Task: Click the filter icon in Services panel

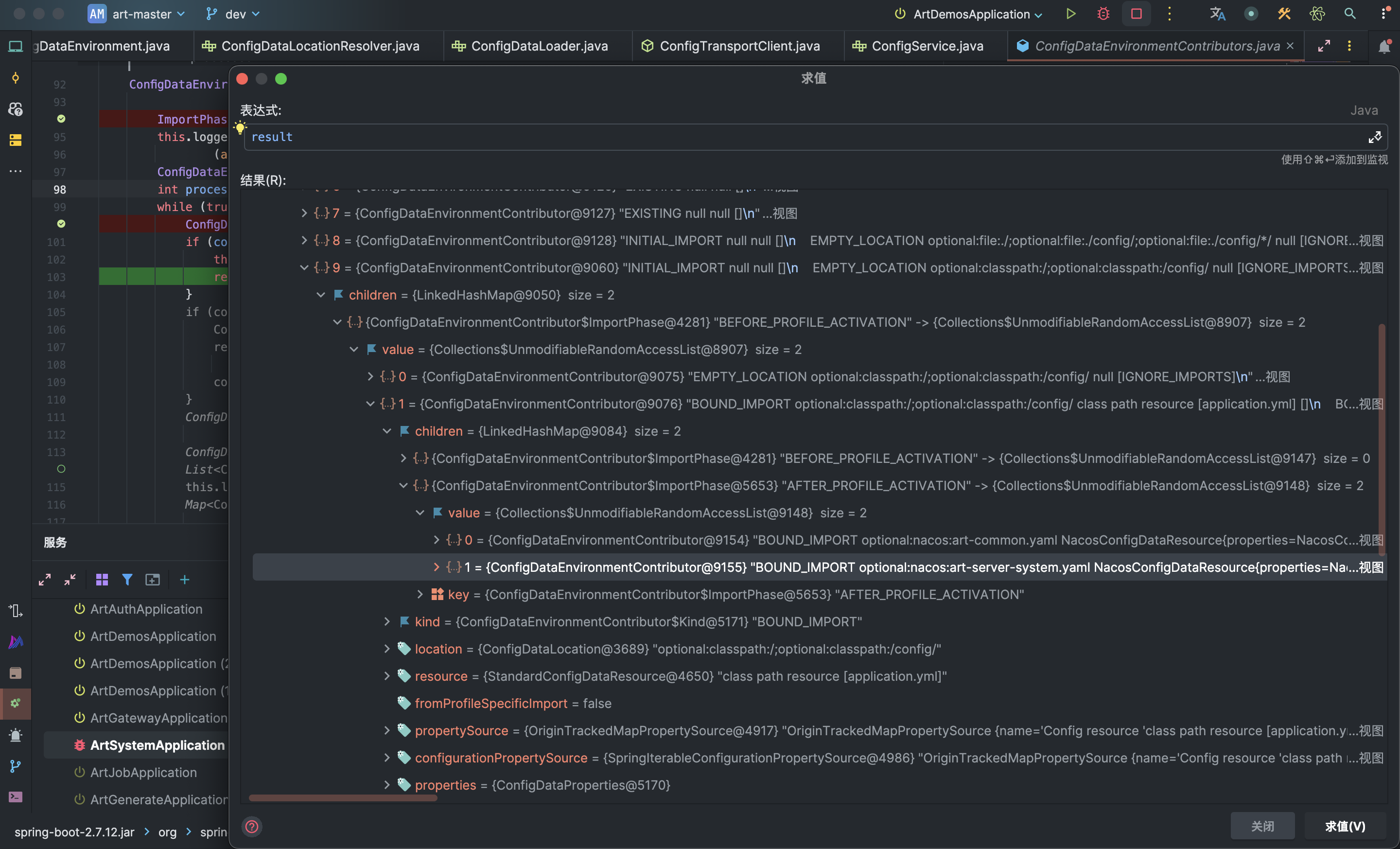Action: pyautogui.click(x=127, y=580)
